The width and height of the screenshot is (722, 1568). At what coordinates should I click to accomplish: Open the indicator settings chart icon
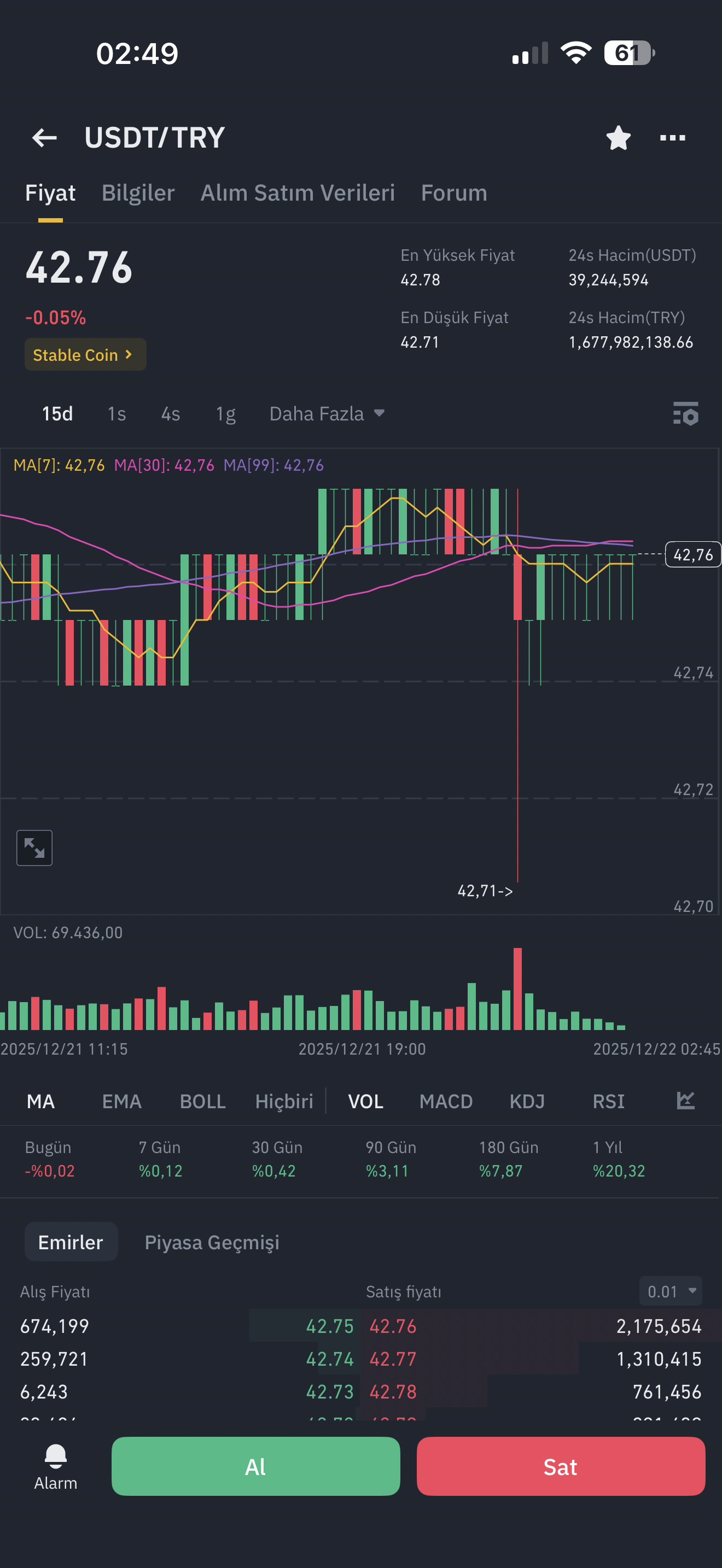(685, 1101)
